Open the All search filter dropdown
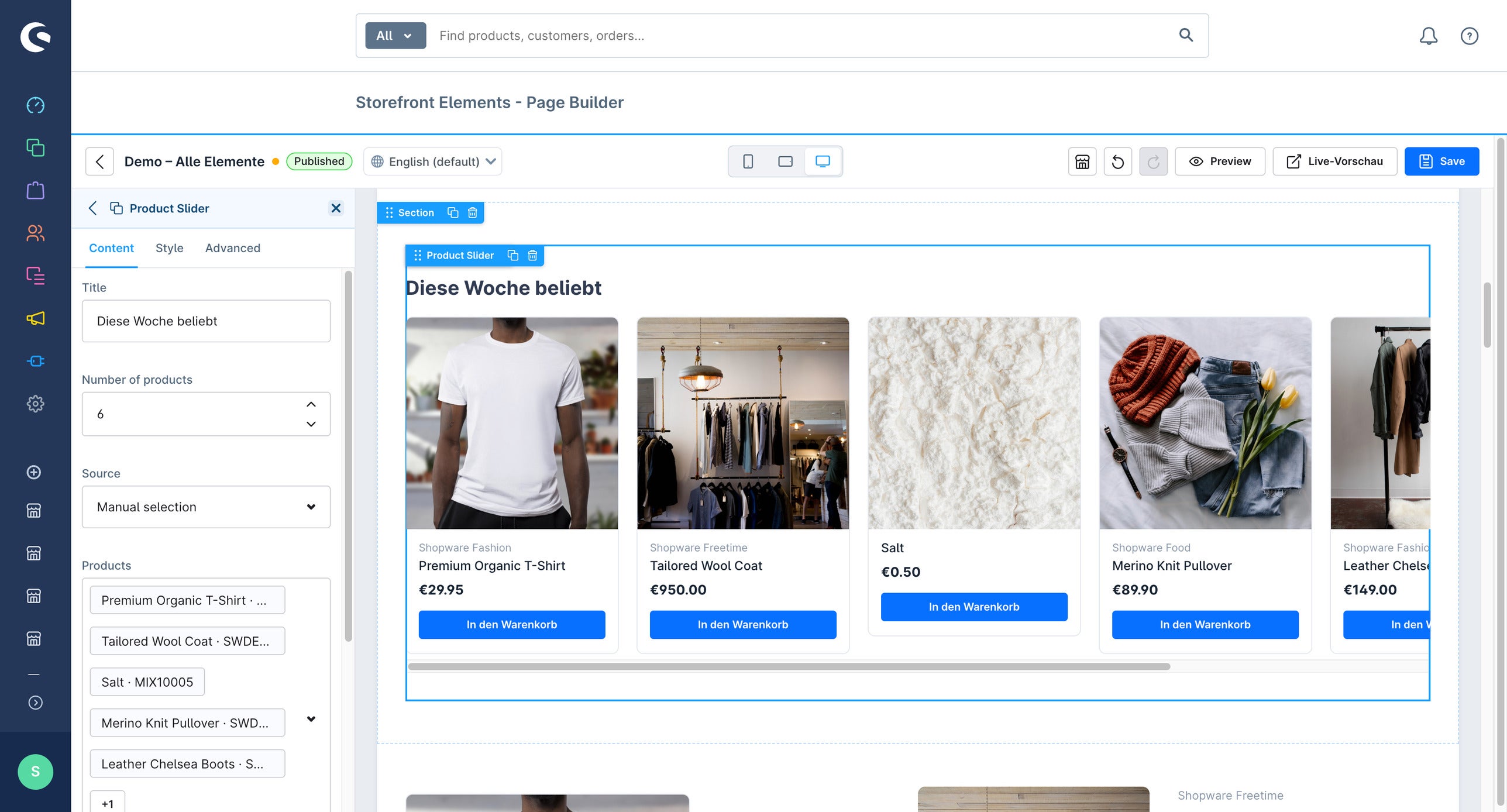 click(x=395, y=36)
